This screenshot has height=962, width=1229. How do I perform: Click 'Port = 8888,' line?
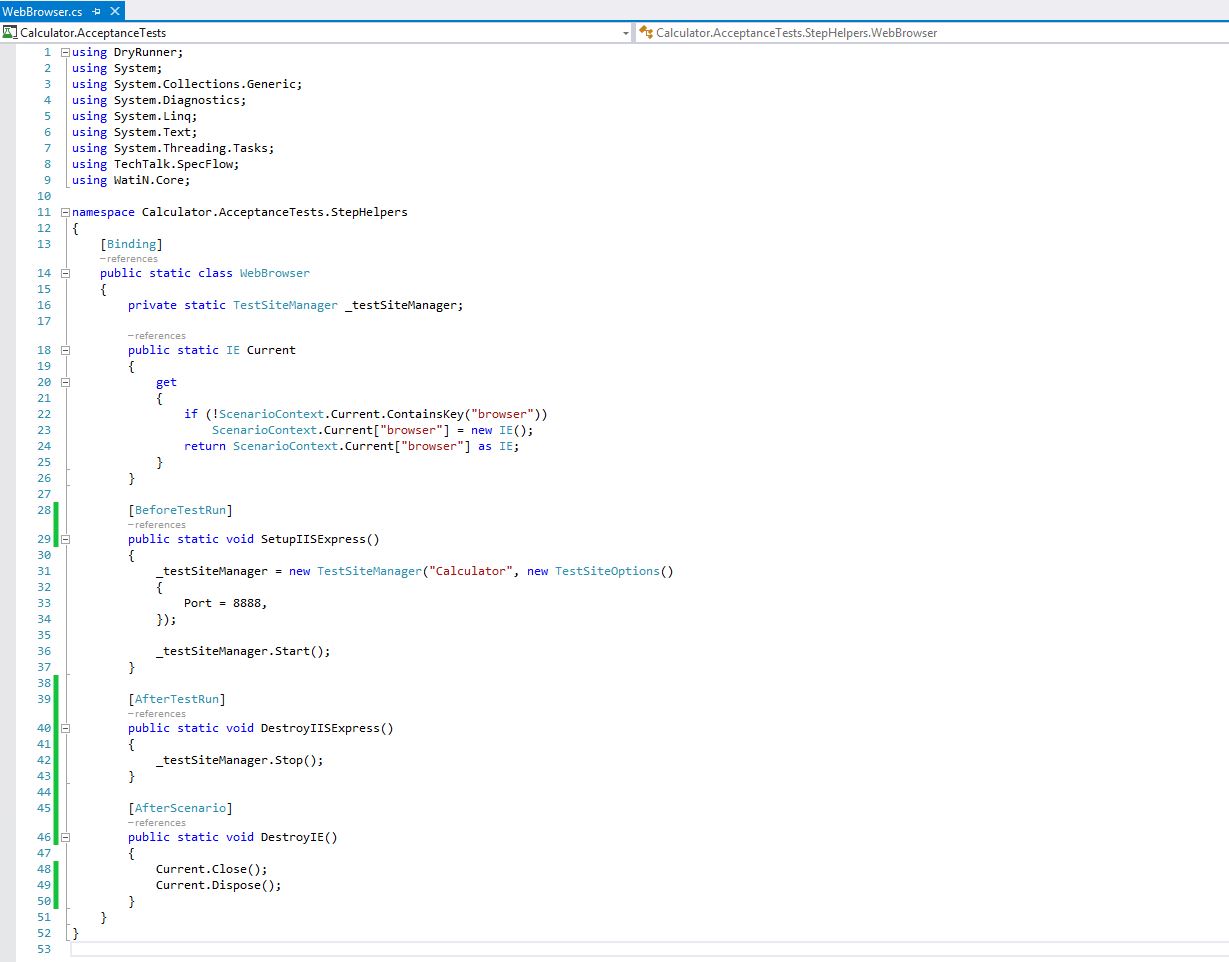tap(226, 603)
